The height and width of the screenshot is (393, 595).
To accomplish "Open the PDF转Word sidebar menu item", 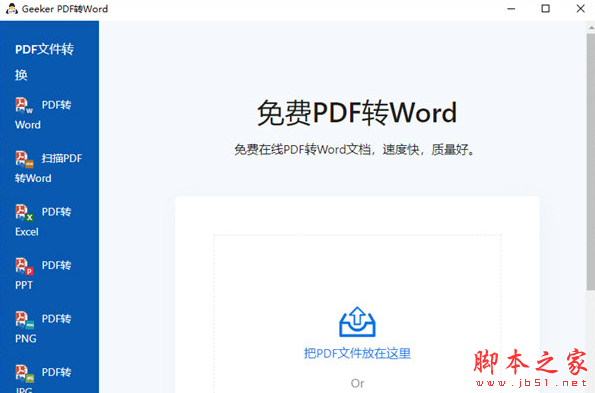I will (x=43, y=114).
